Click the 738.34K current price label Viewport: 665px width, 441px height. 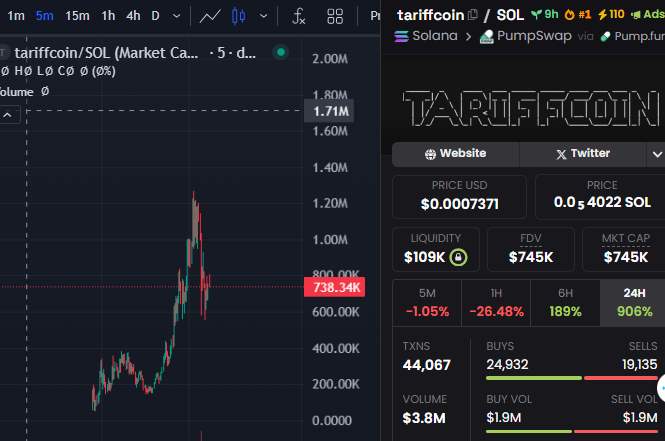click(334, 287)
